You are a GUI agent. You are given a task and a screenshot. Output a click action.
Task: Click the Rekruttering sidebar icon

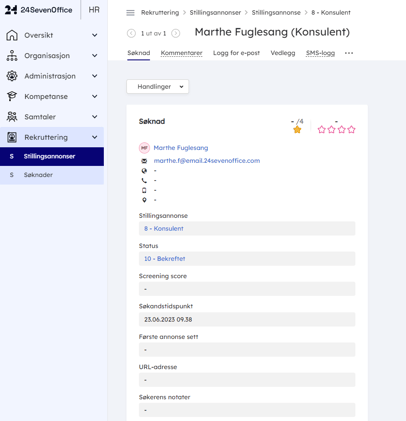coord(12,137)
